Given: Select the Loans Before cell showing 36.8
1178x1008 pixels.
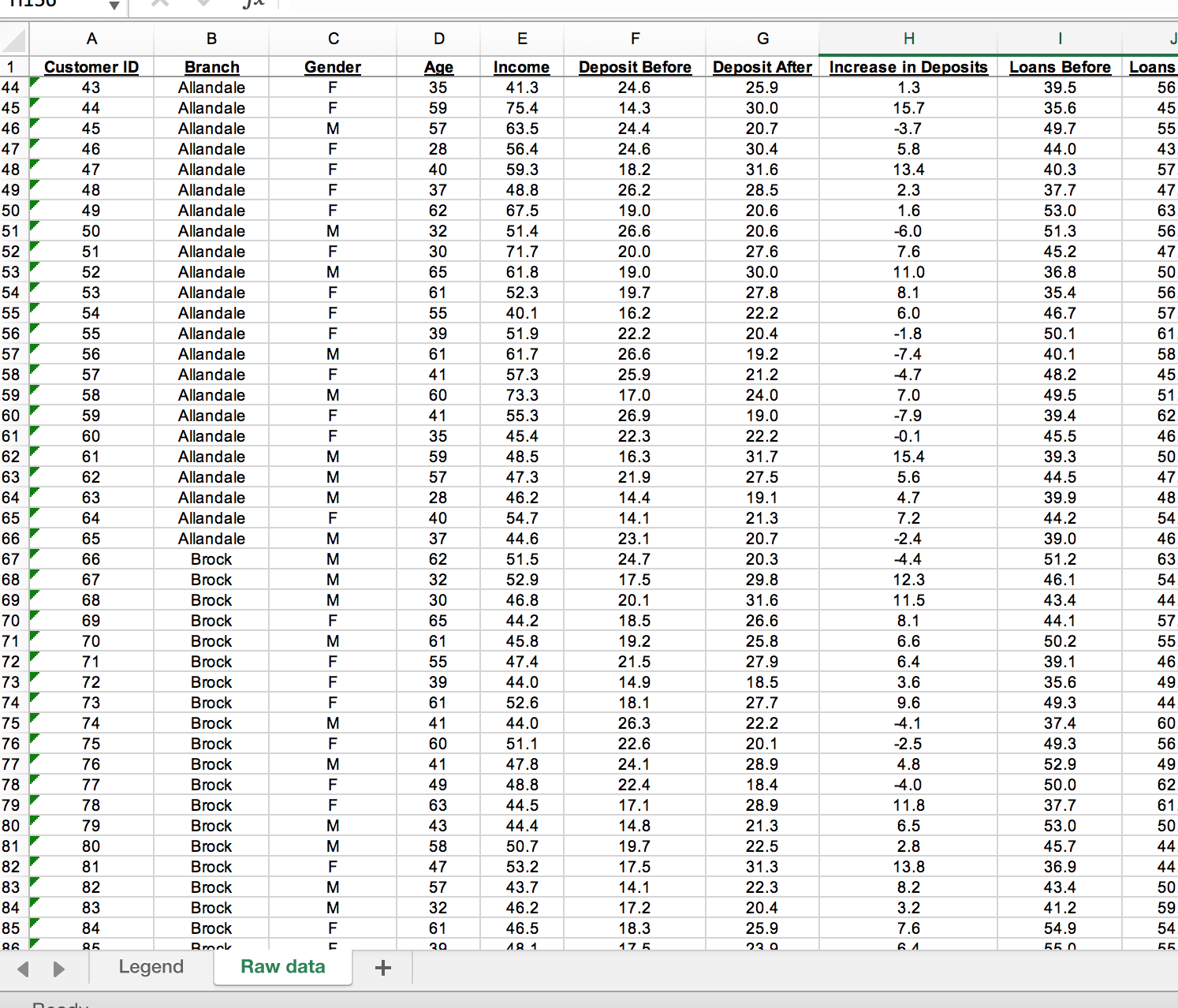Looking at the screenshot, I should [x=1060, y=272].
